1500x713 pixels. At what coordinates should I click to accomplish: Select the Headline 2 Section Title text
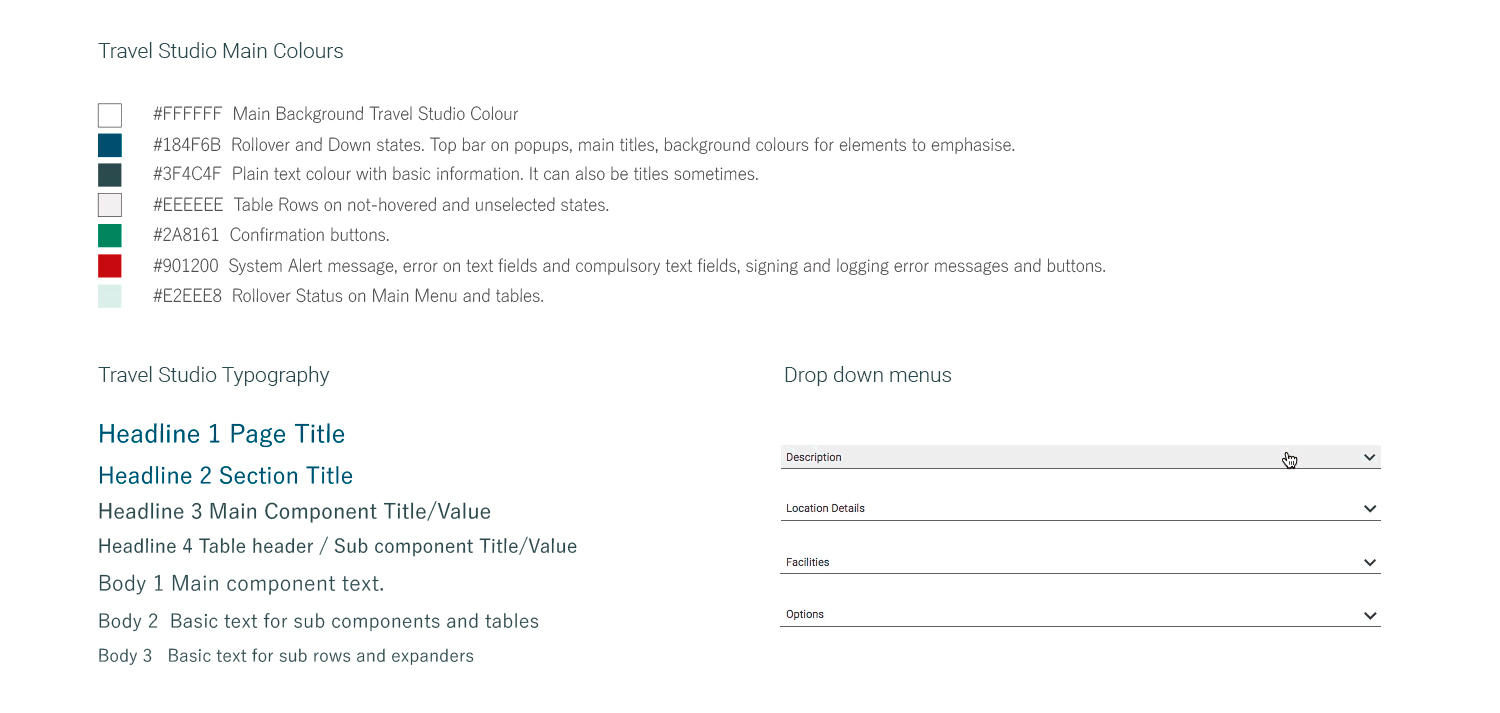click(x=226, y=475)
